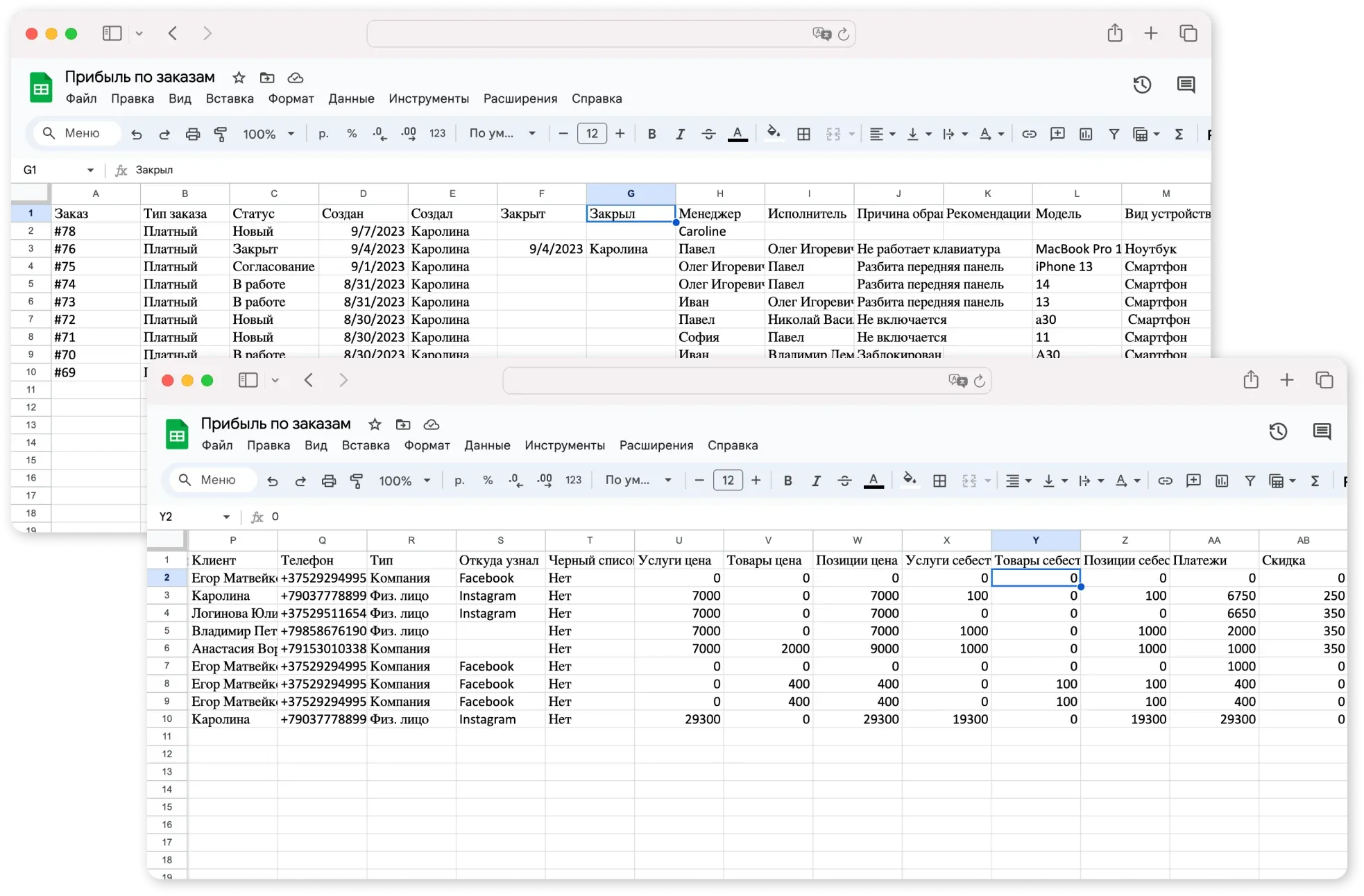This screenshot has height=896, width=1364.
Task: Open the 100% zoom dropdown in the top window
Action: (268, 134)
